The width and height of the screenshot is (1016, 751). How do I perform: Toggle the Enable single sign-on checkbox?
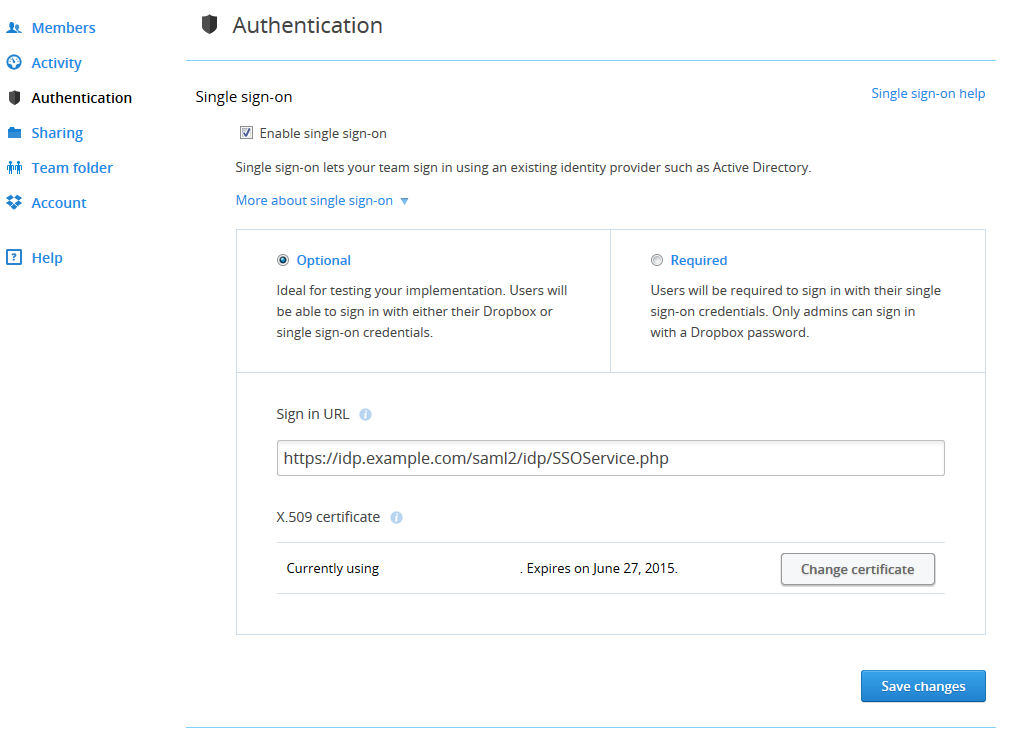pos(246,133)
